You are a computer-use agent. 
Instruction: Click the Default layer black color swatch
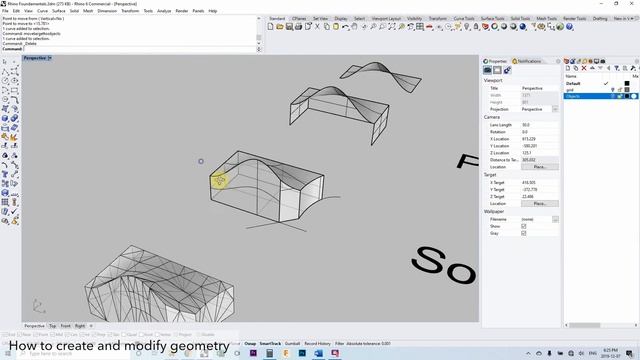click(627, 84)
